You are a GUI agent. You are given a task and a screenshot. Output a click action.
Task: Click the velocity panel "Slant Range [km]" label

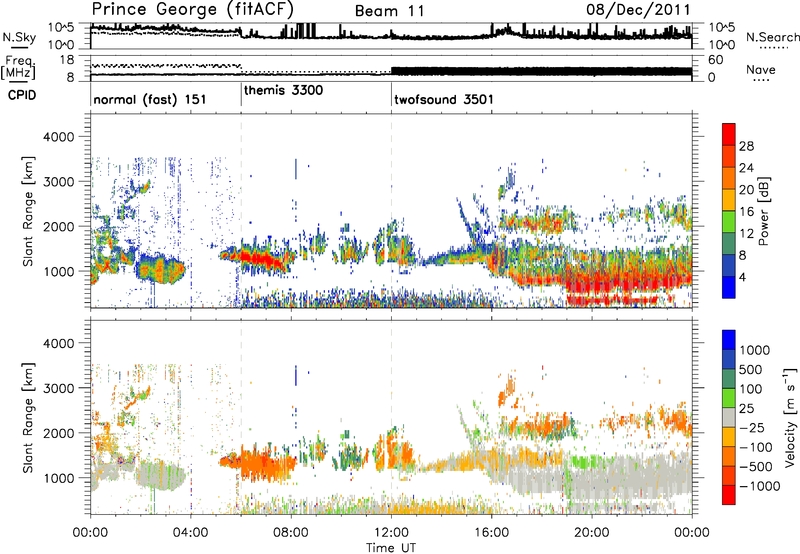pos(29,418)
